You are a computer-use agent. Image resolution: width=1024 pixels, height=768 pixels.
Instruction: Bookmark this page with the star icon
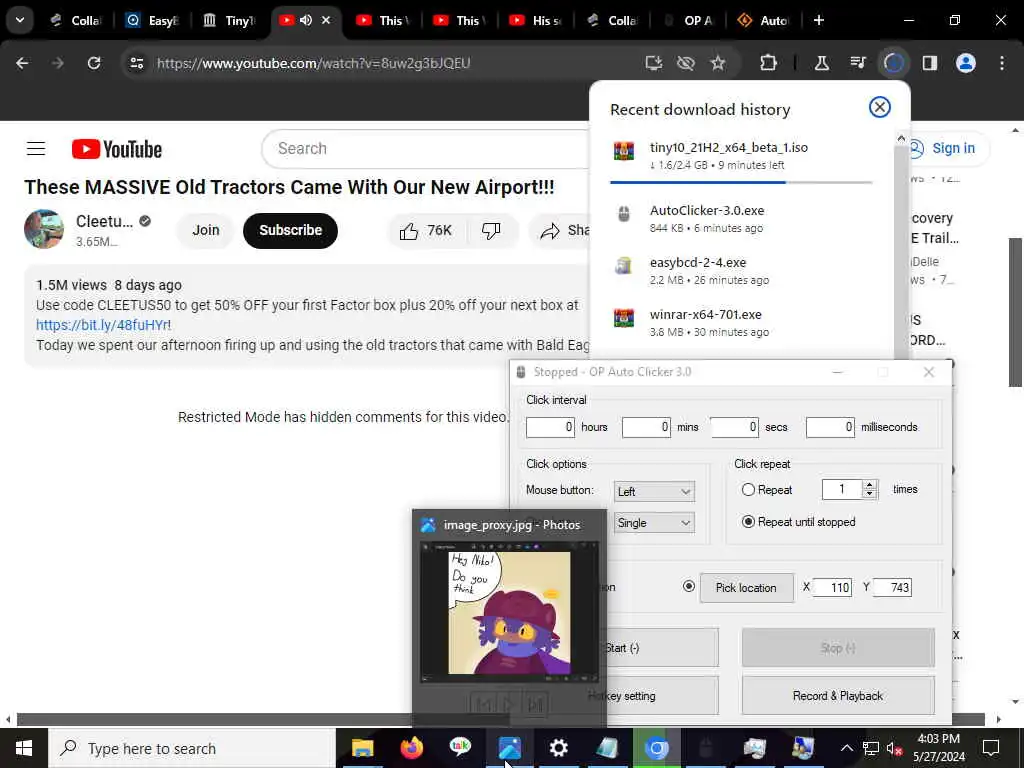point(718,63)
